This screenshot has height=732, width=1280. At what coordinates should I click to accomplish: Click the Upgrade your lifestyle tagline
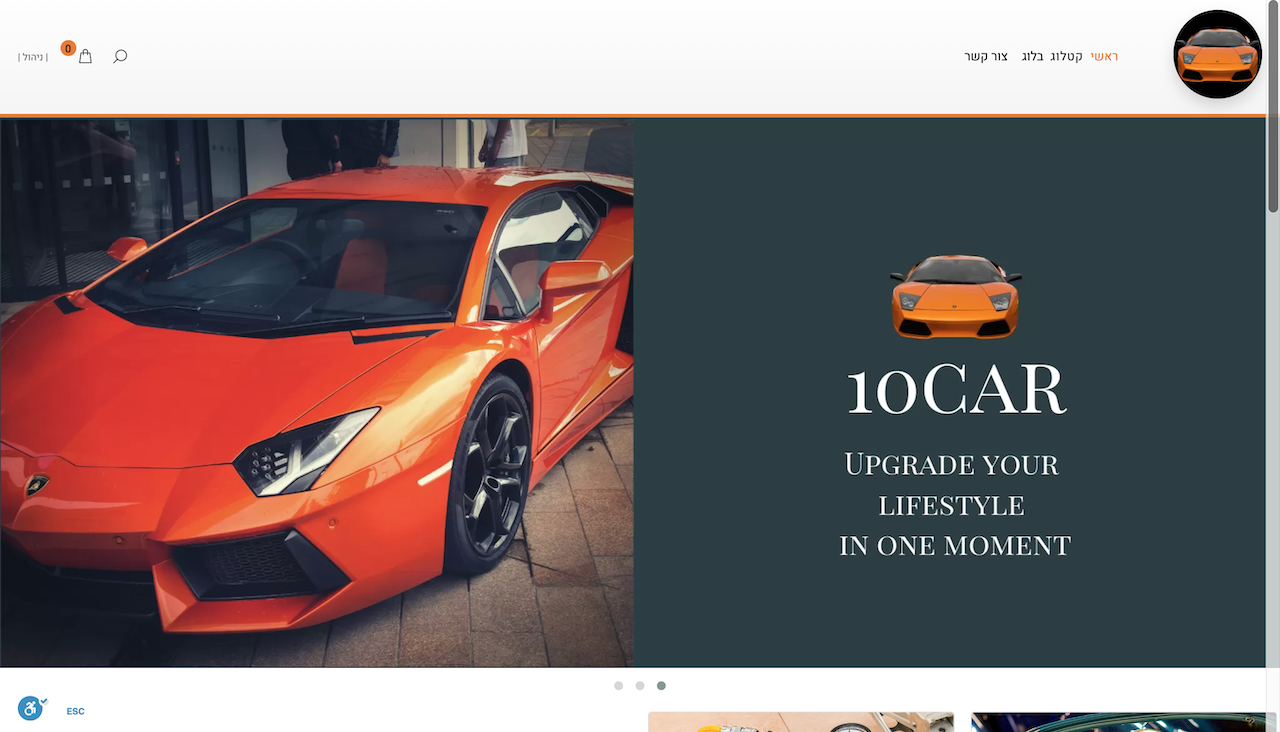(x=954, y=505)
